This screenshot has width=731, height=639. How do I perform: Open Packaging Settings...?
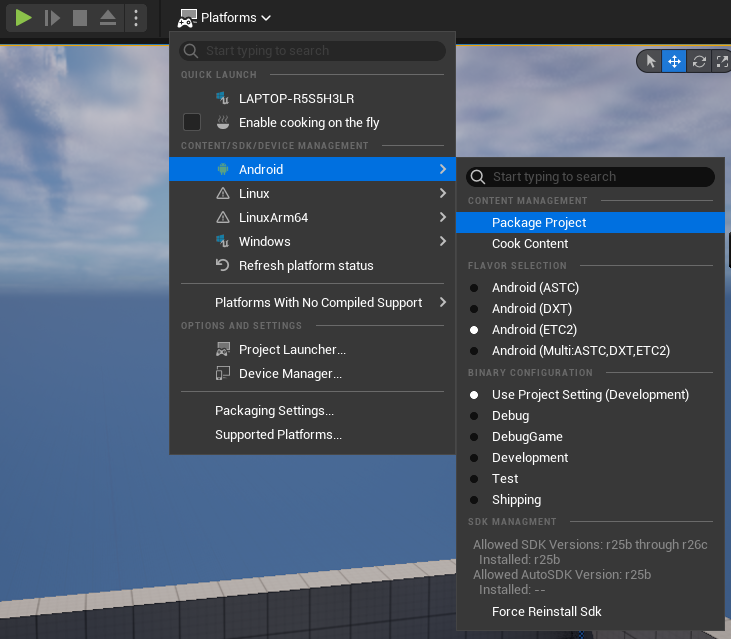312,411
